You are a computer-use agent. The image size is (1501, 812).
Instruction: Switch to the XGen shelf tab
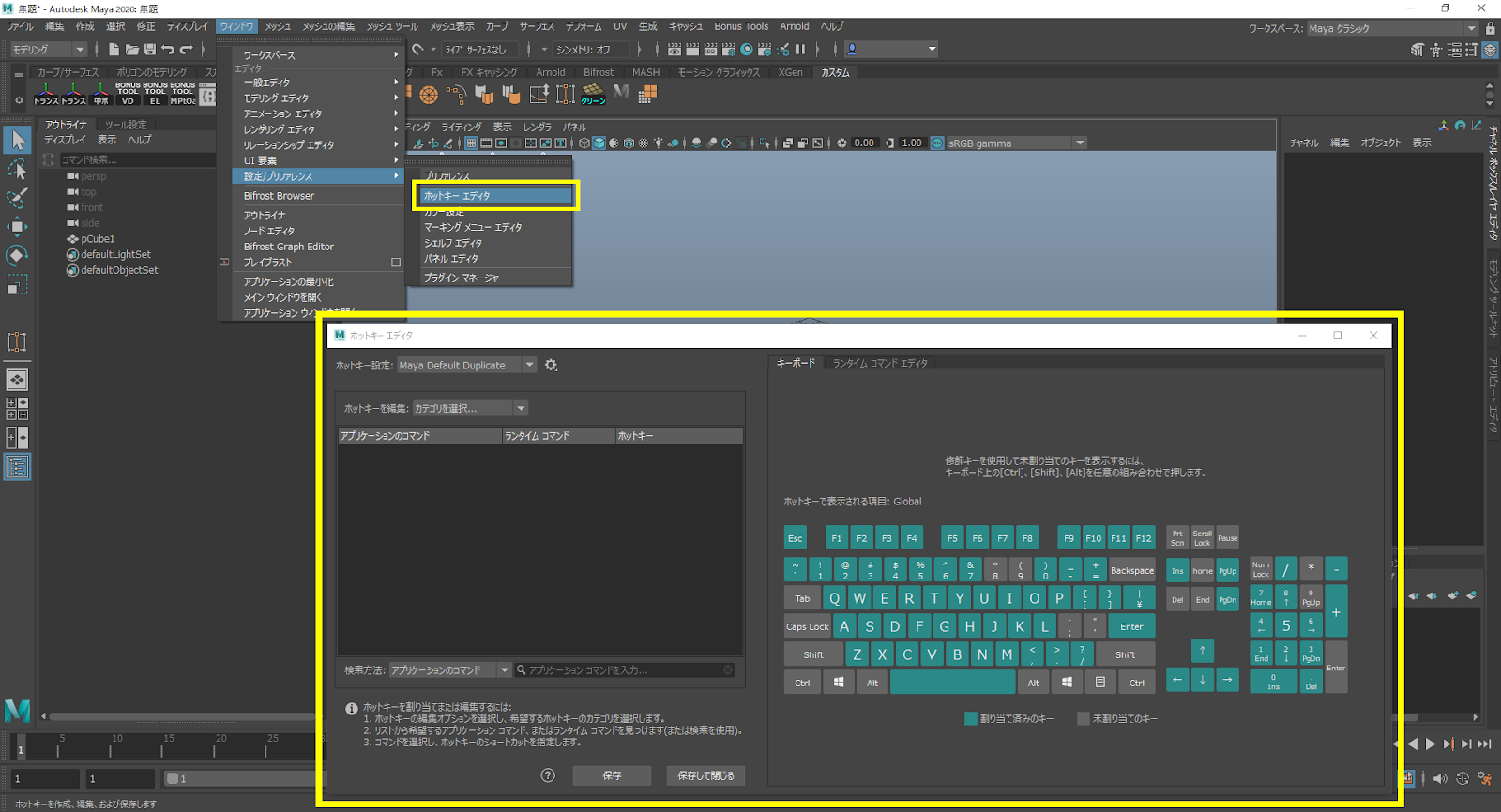[x=790, y=72]
